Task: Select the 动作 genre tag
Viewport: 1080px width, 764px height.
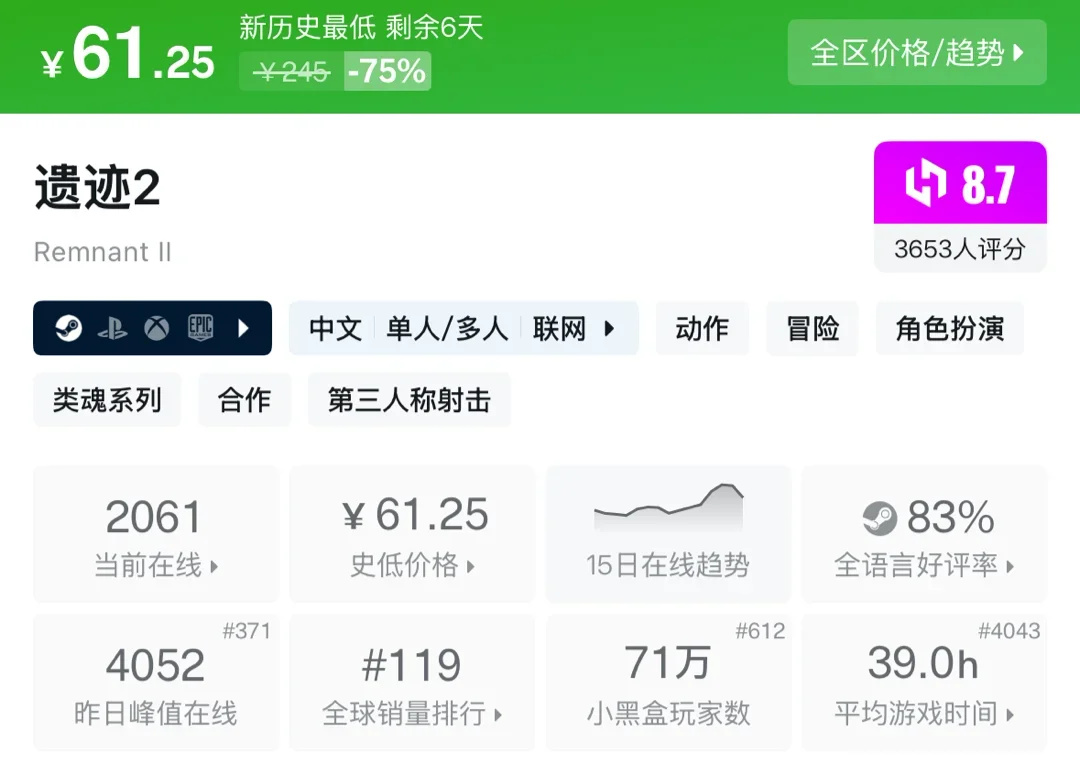Action: 702,328
